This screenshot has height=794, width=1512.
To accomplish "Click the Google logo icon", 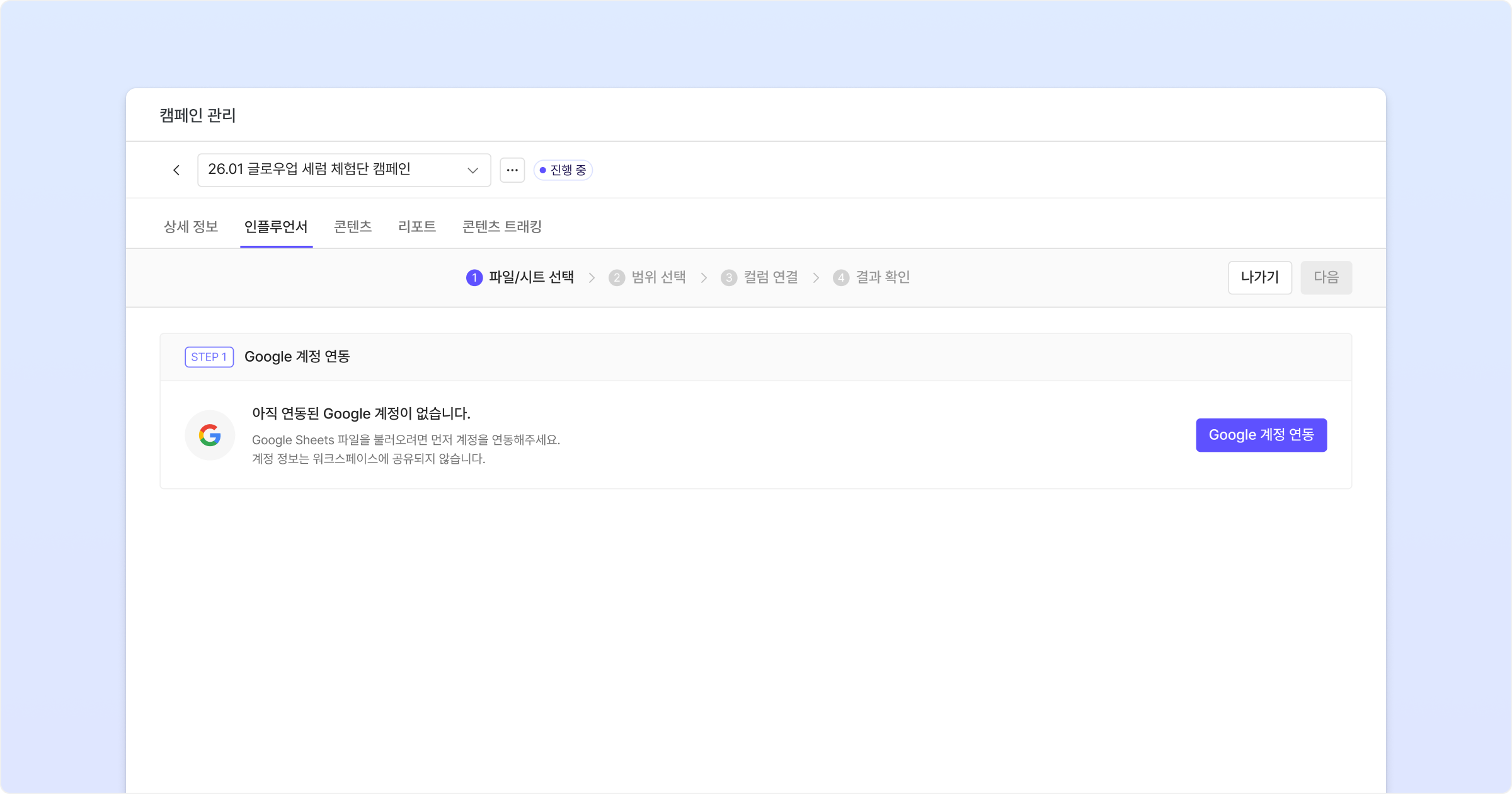I will (210, 435).
